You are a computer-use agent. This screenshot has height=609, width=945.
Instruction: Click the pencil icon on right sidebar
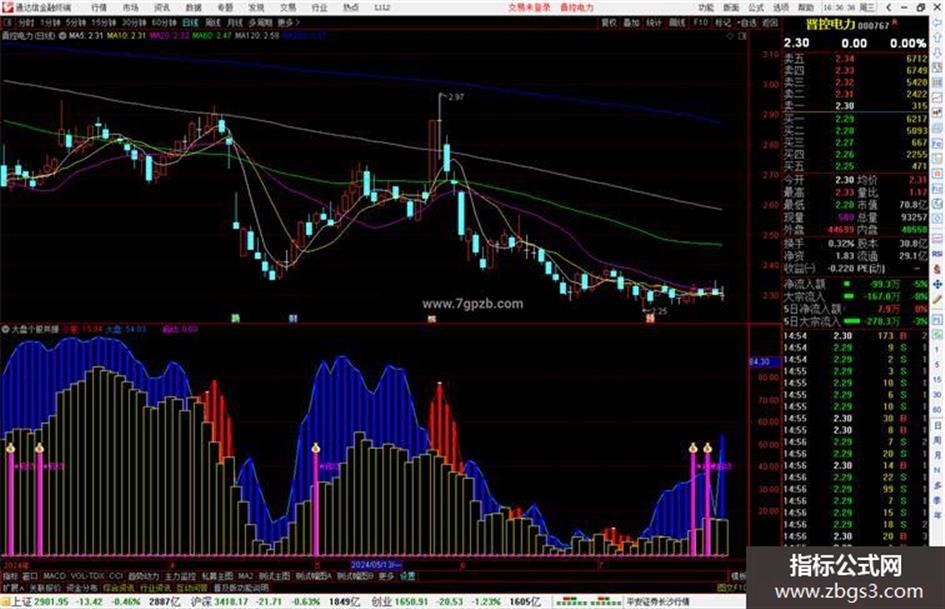(x=938, y=299)
